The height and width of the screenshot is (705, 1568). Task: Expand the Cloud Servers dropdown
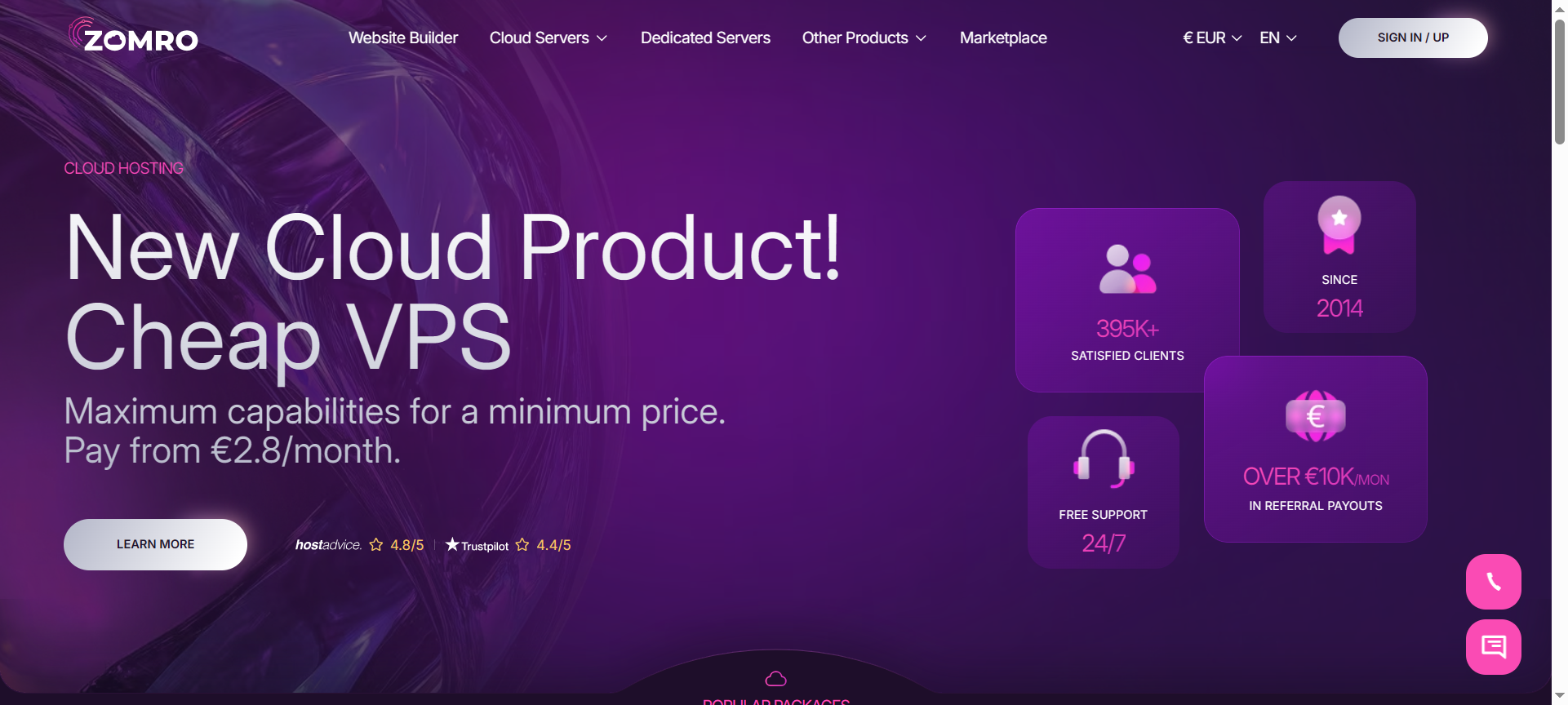pyautogui.click(x=549, y=38)
